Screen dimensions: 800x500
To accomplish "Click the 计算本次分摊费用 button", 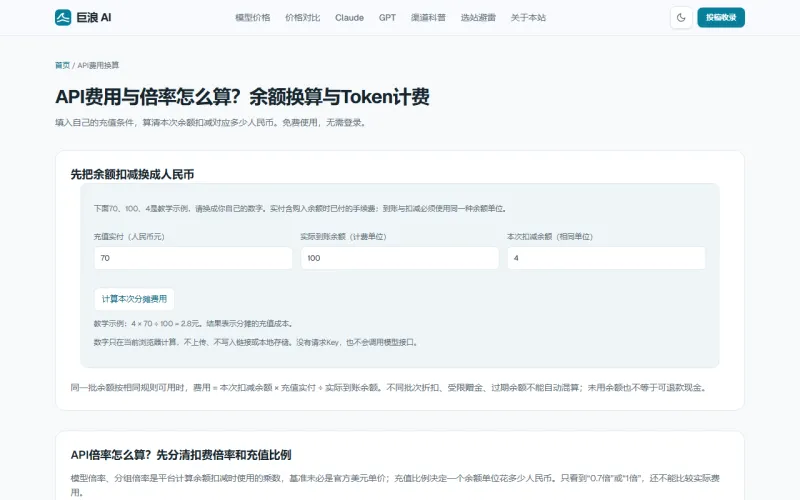I will pos(134,299).
